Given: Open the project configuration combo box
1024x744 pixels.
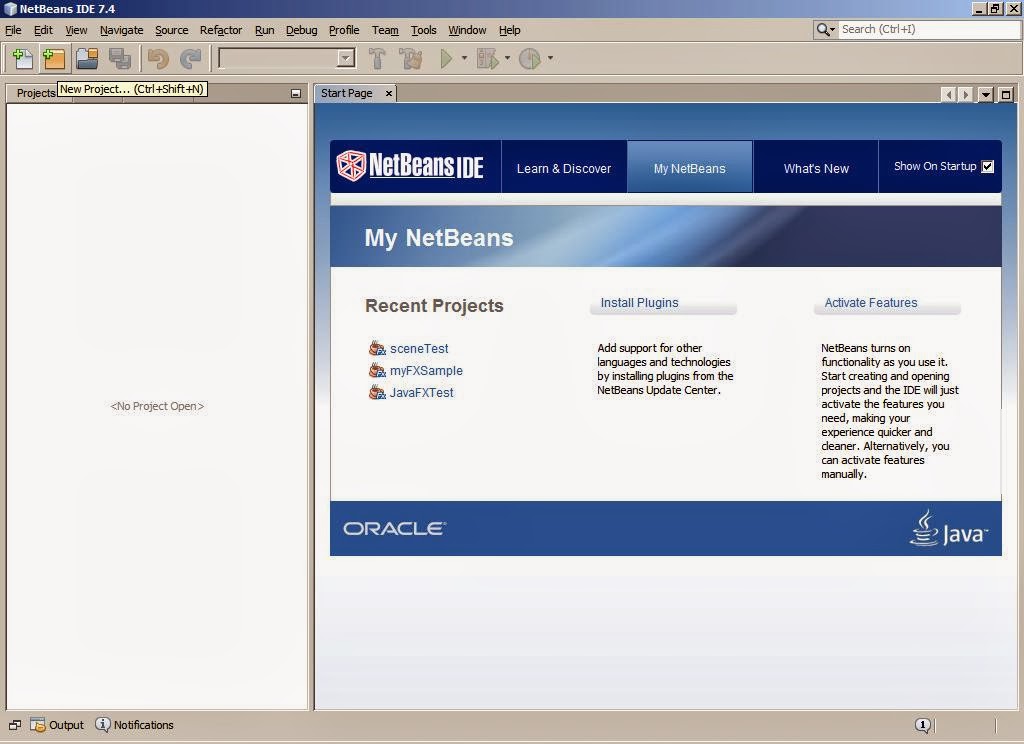Looking at the screenshot, I should click(x=287, y=59).
